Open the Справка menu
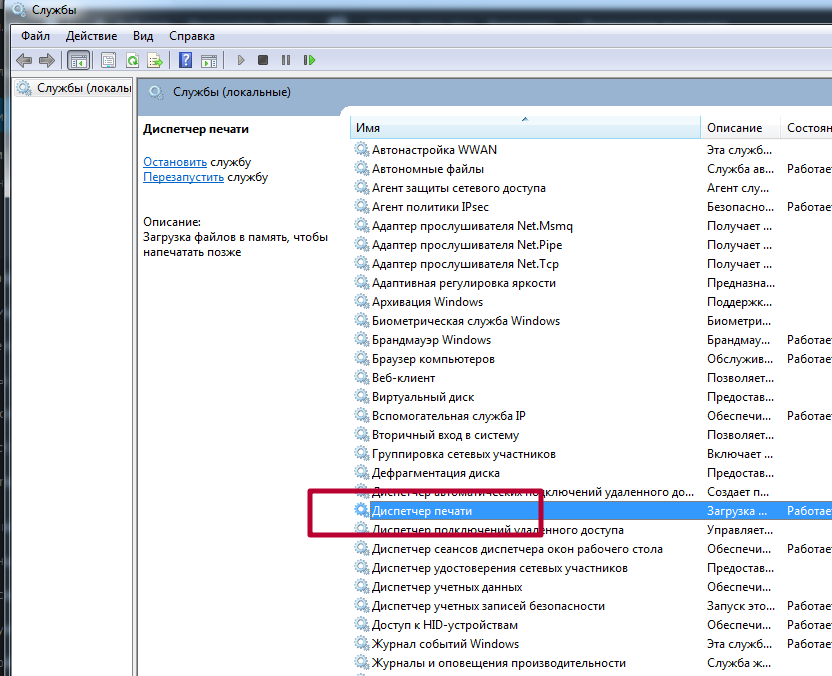The image size is (832, 676). coord(192,36)
